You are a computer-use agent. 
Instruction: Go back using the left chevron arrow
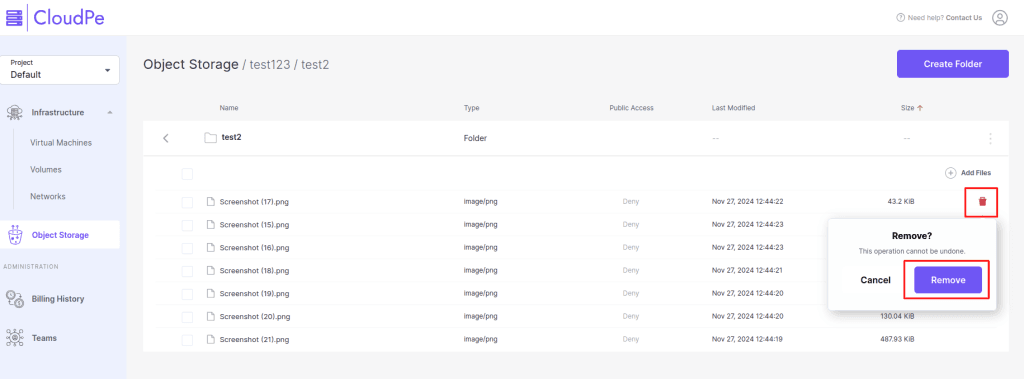166,138
